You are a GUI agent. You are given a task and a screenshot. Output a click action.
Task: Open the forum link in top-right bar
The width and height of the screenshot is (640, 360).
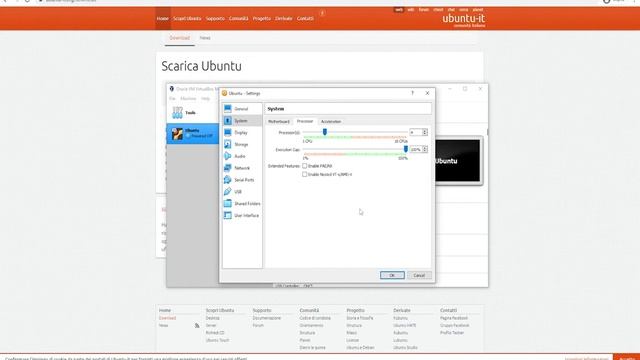click(424, 9)
